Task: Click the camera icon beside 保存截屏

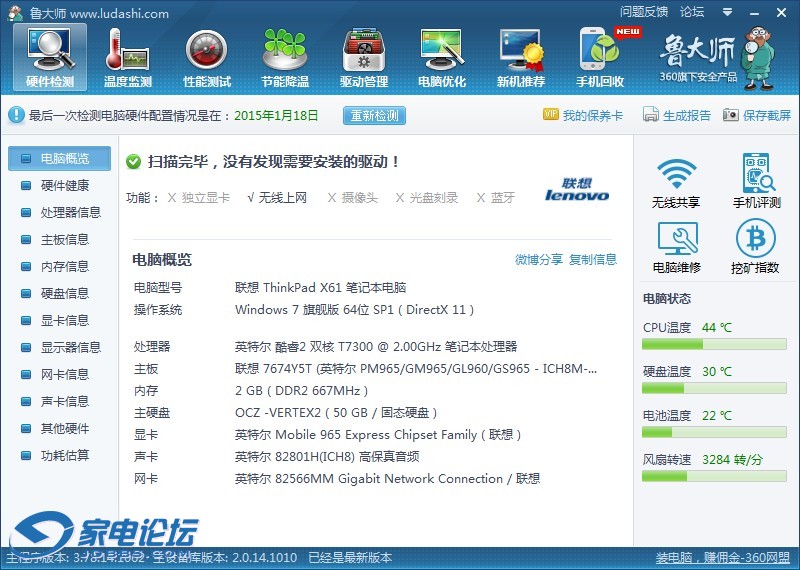Action: tap(731, 114)
